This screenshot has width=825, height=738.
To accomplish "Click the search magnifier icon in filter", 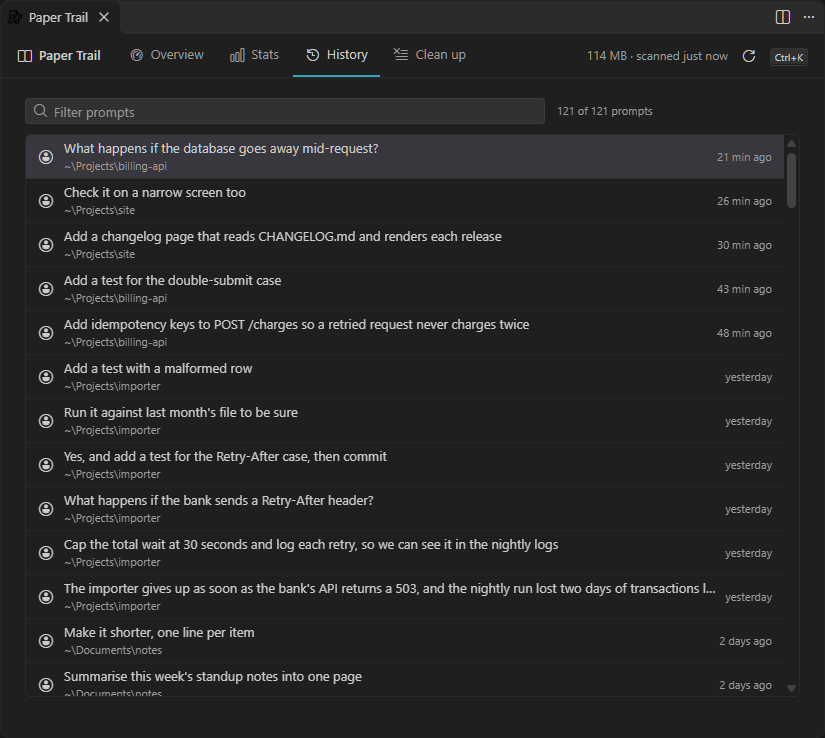I will point(41,110).
